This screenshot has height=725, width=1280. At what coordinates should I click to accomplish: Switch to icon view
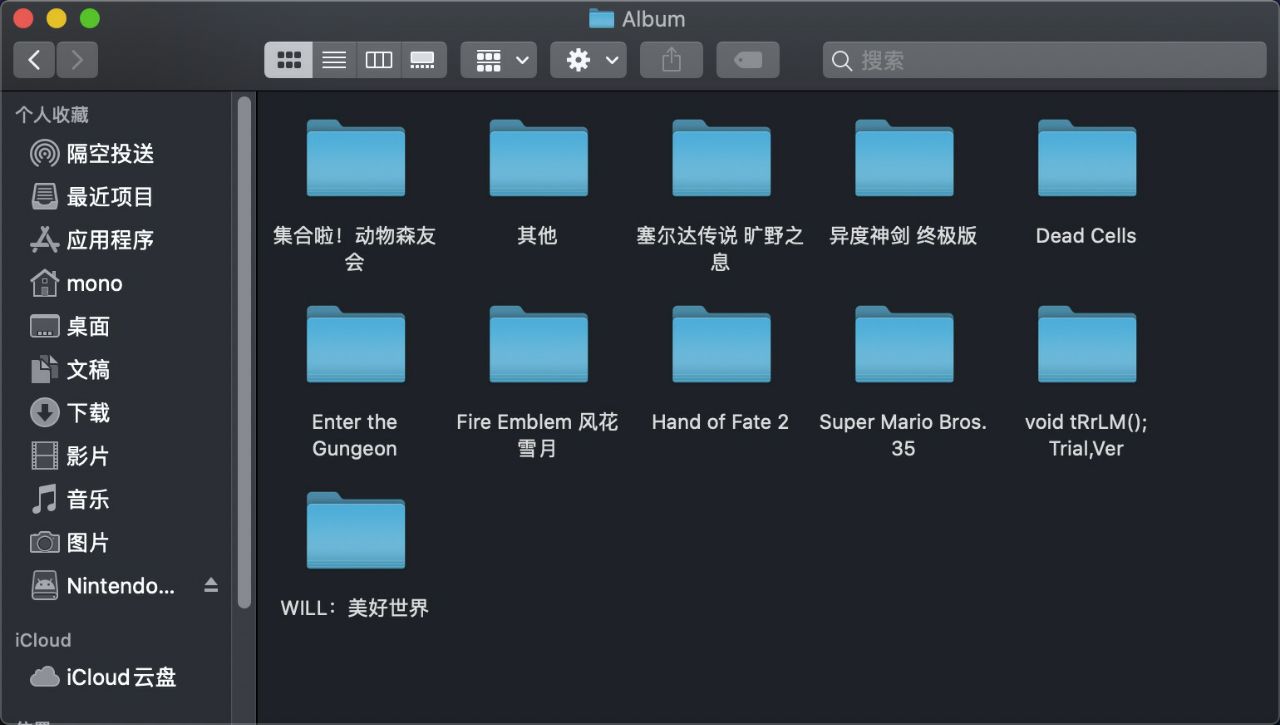(288, 60)
